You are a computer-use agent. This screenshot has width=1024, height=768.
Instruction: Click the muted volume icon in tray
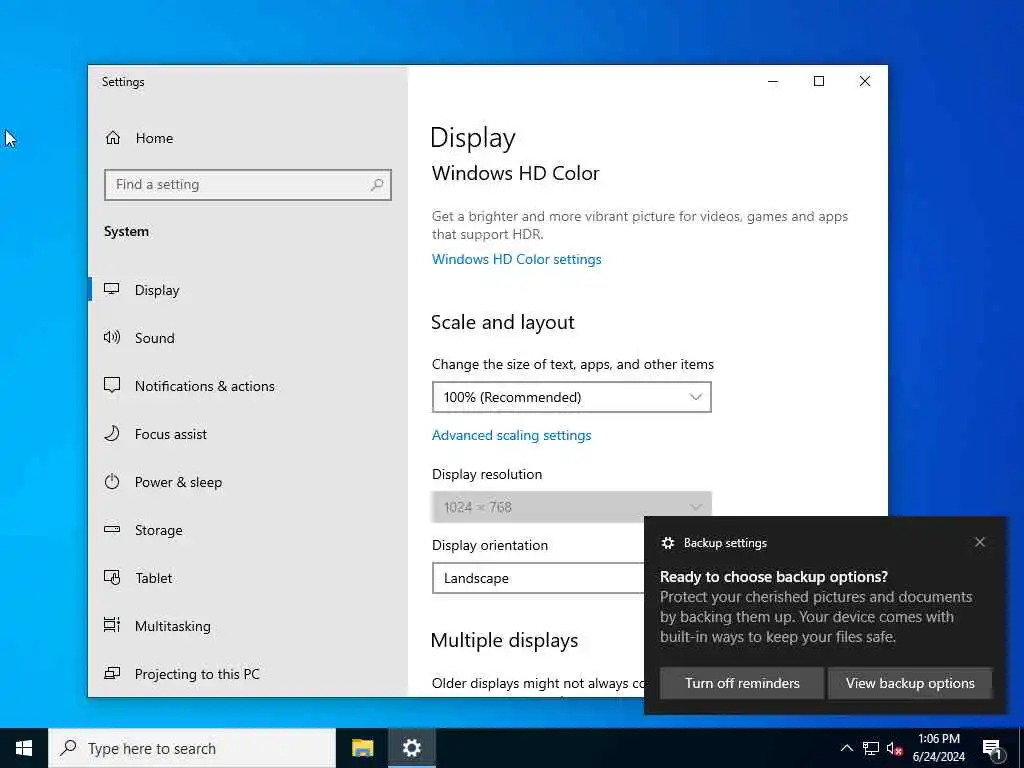[x=895, y=748]
